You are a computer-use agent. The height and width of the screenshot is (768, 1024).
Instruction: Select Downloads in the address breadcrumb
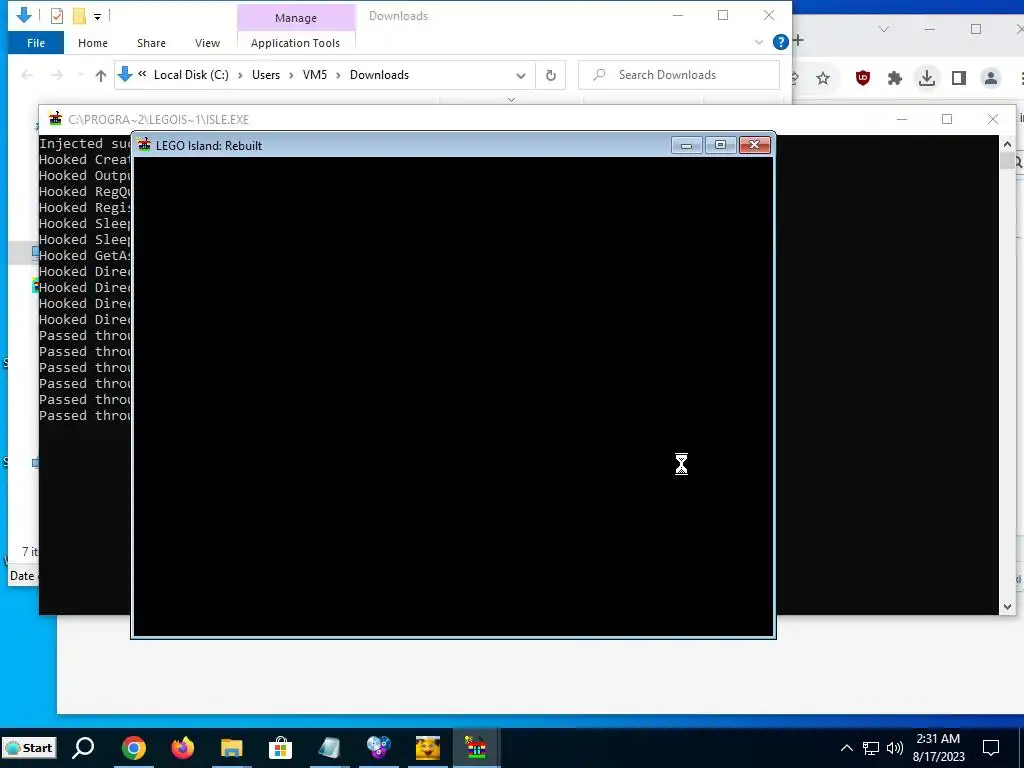[x=379, y=75]
